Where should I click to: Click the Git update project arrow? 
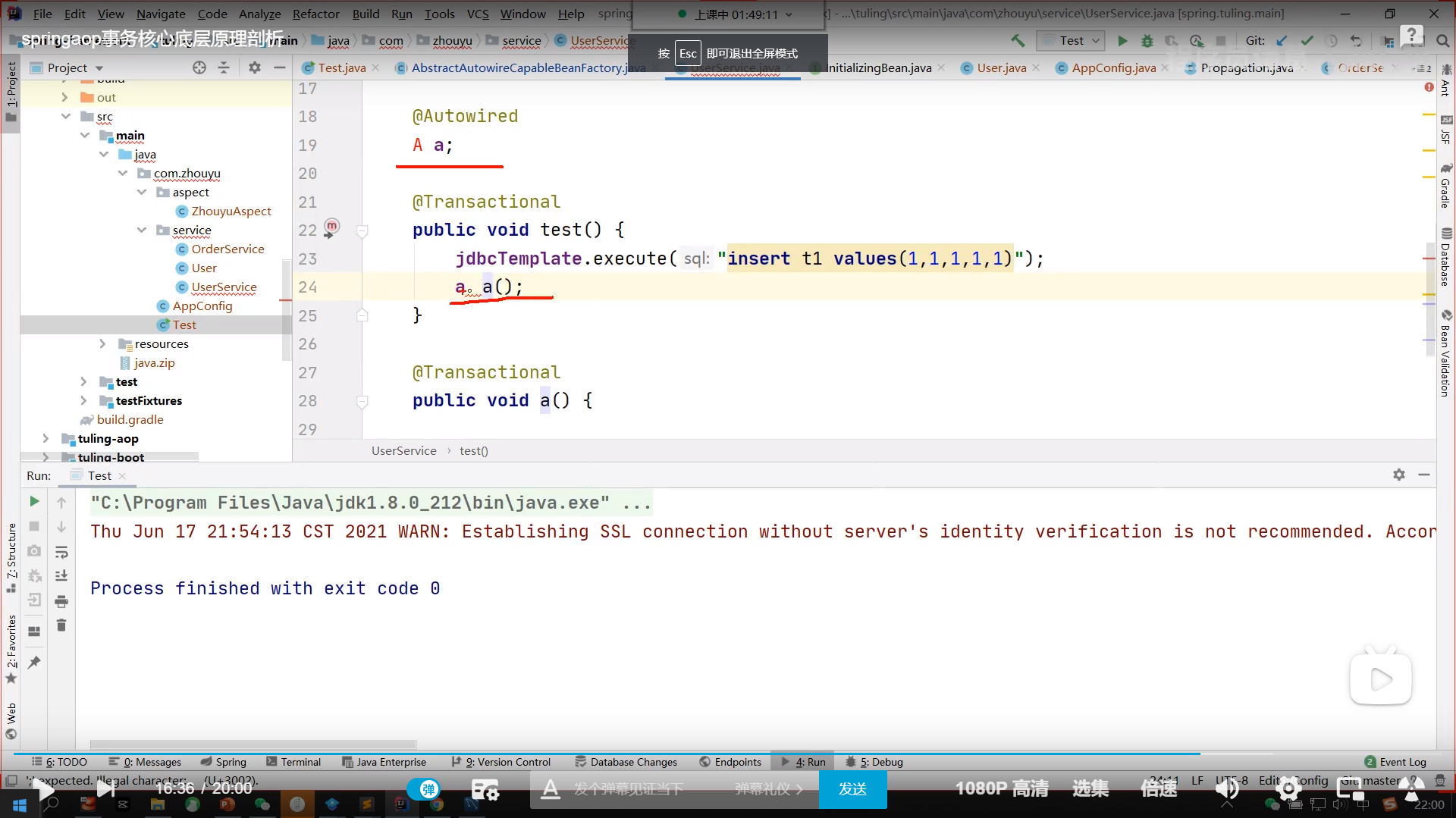click(1282, 40)
